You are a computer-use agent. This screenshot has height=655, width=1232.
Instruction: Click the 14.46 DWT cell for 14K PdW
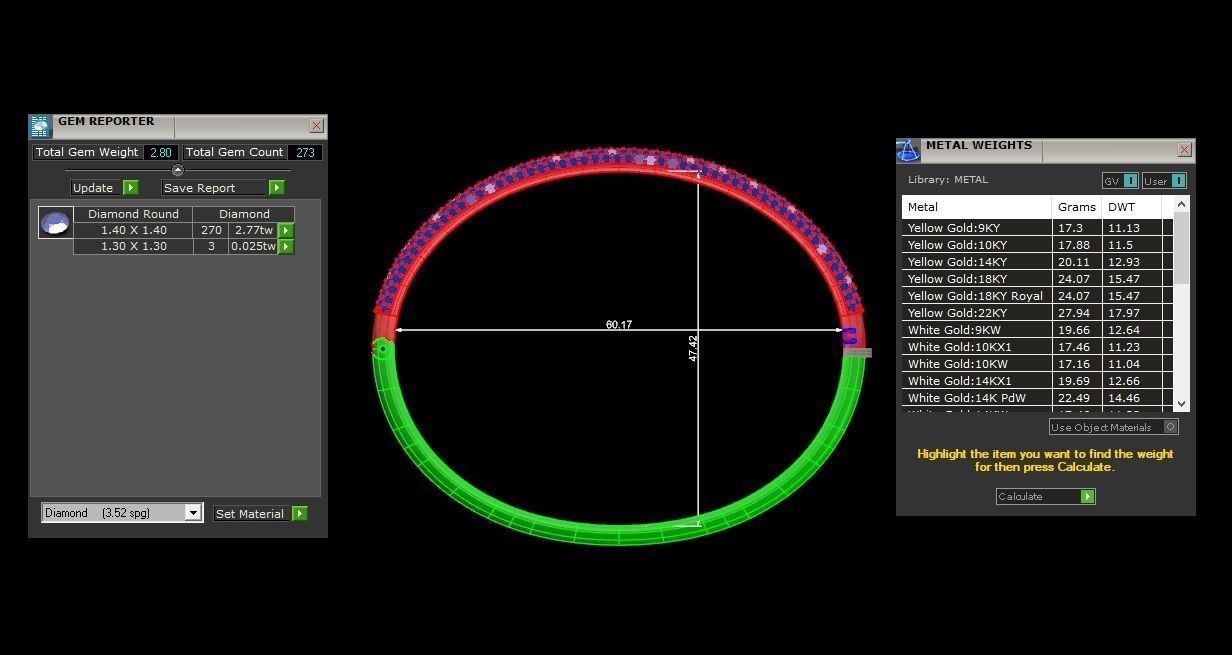tap(1133, 398)
